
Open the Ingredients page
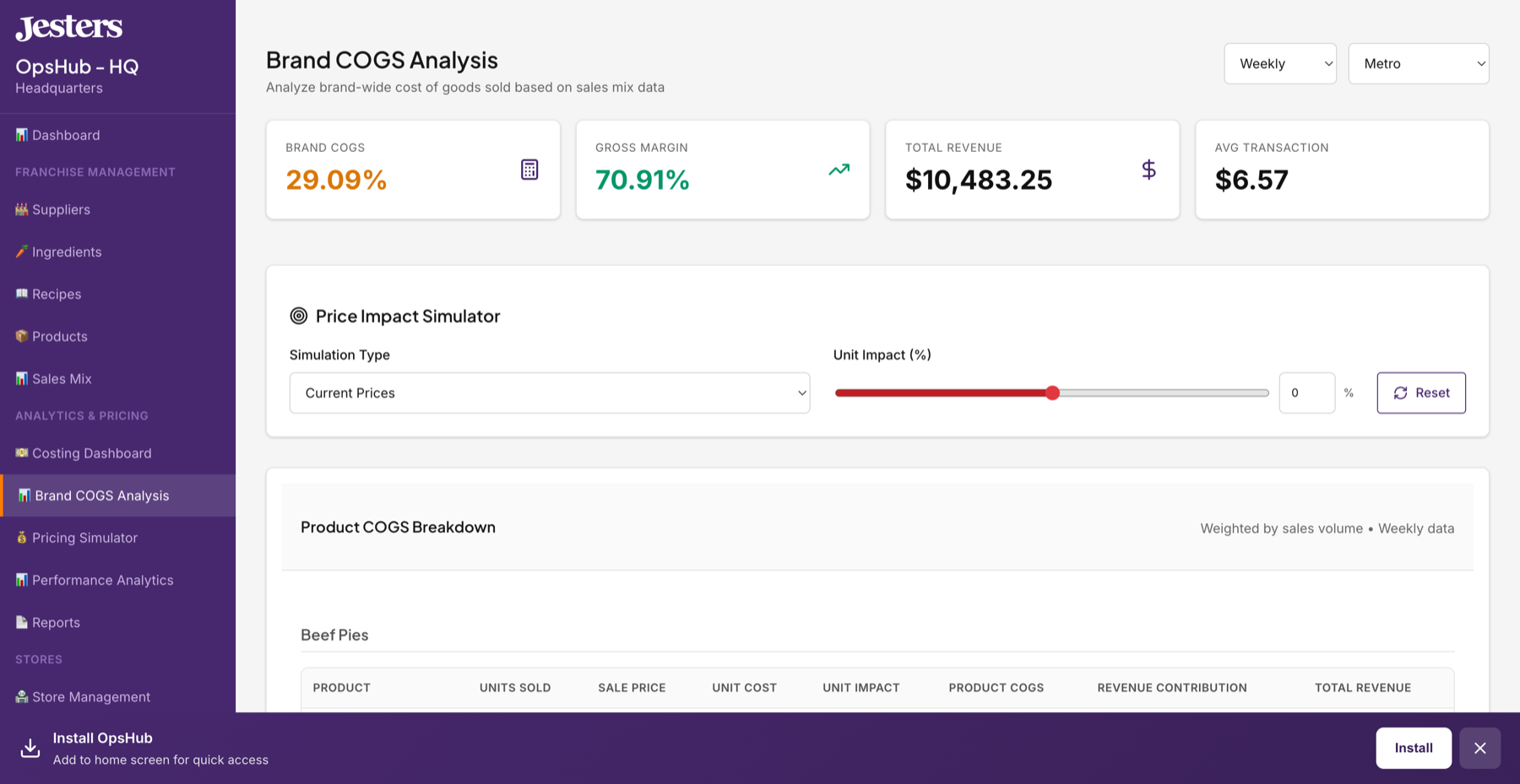point(65,251)
